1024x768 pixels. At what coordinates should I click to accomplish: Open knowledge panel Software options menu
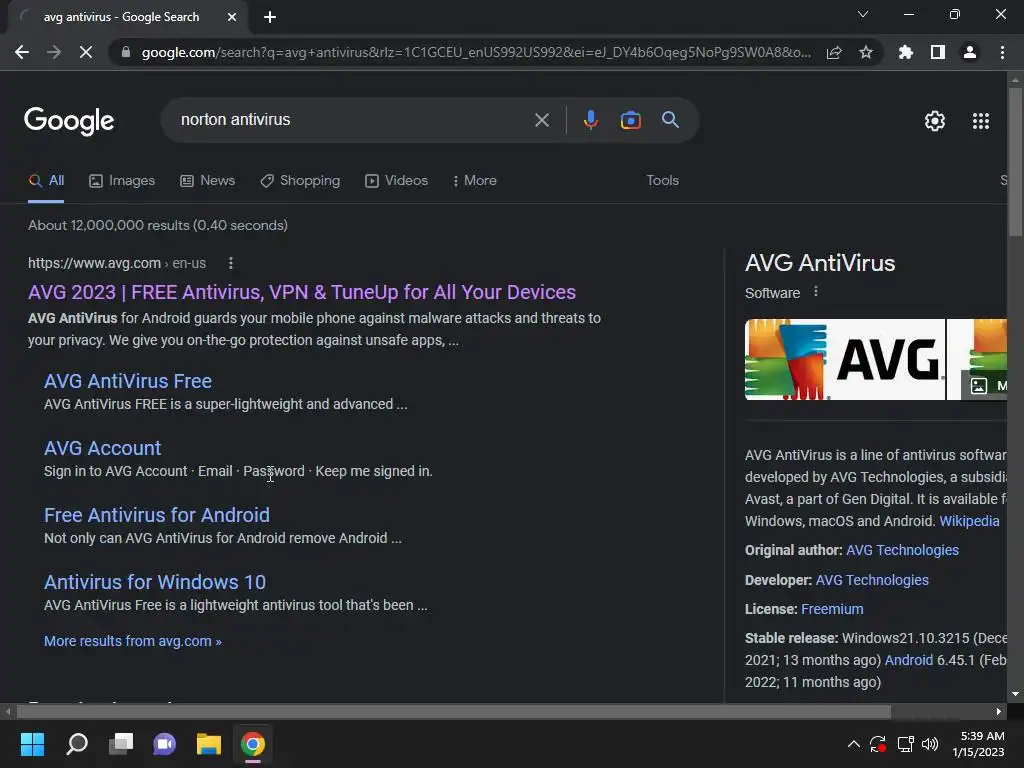[816, 292]
